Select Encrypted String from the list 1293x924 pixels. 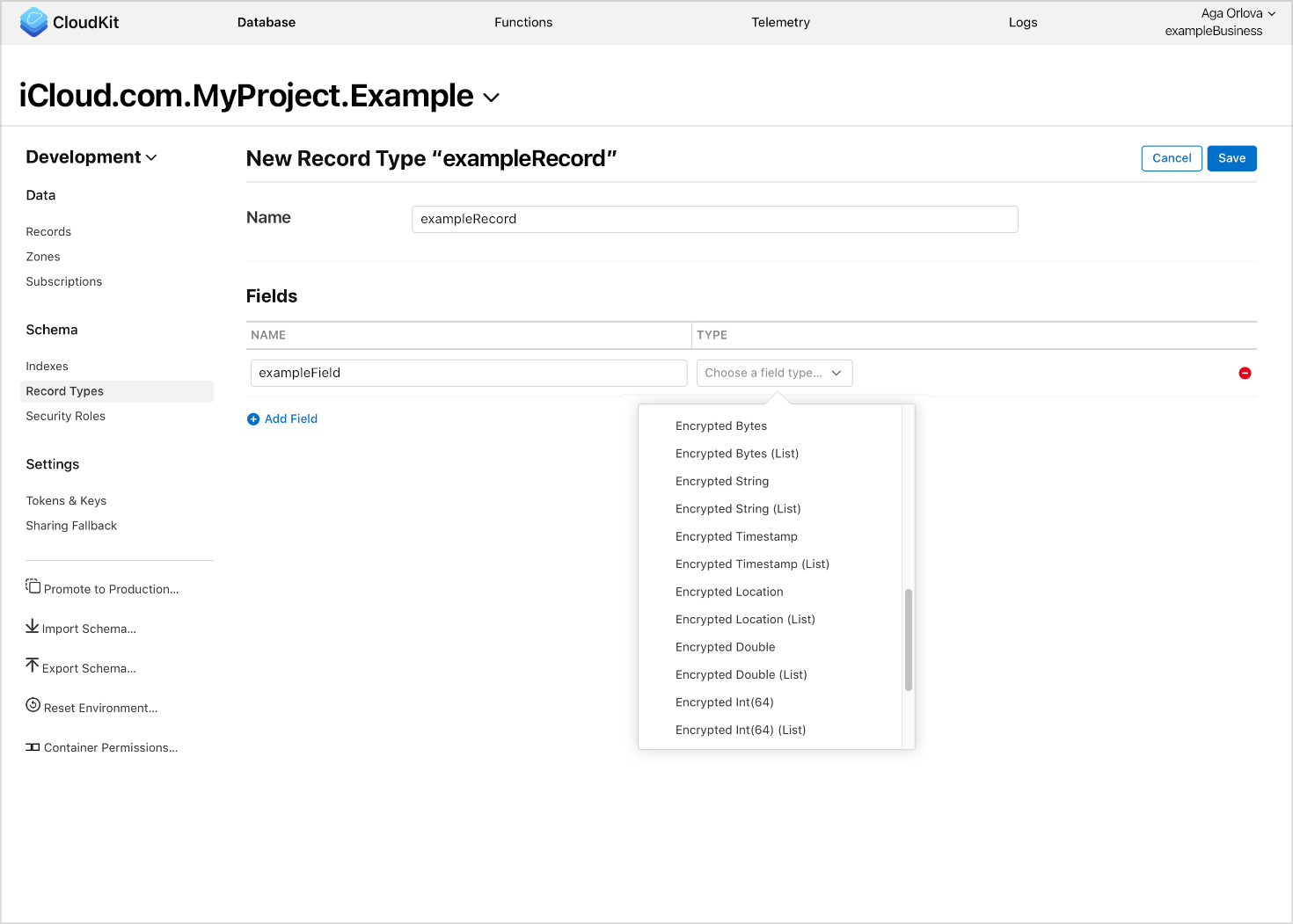point(722,481)
